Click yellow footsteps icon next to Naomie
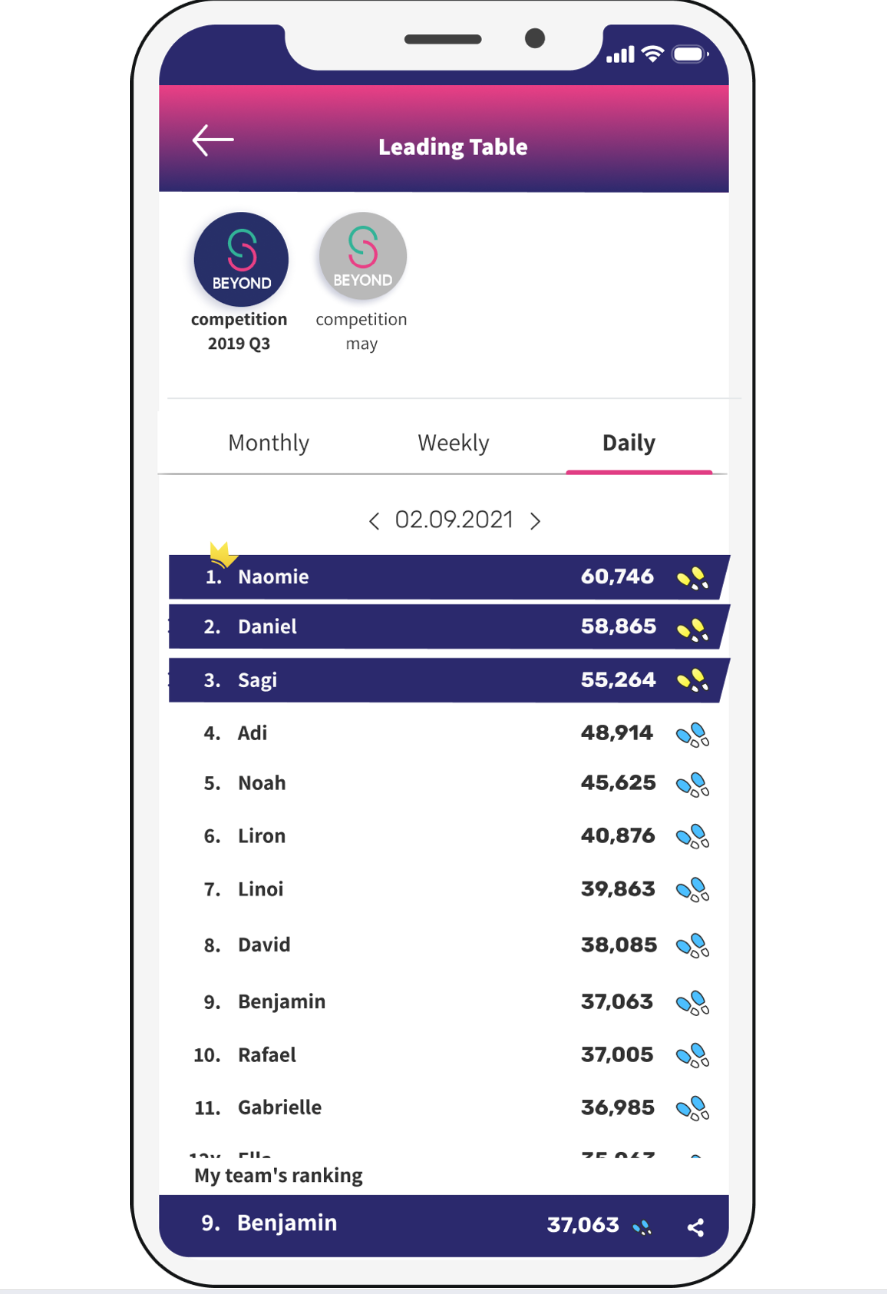This screenshot has height=1294, width=887. pyautogui.click(x=693, y=578)
